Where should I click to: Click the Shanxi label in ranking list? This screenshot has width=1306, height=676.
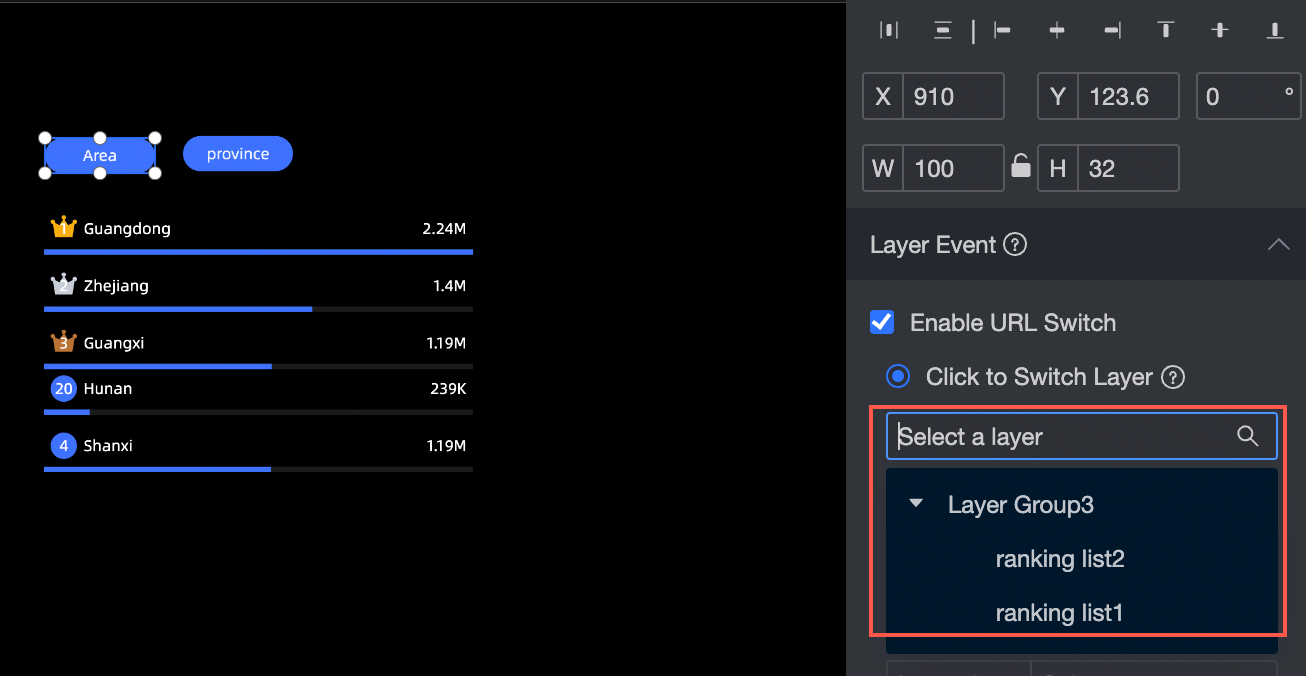pos(108,445)
